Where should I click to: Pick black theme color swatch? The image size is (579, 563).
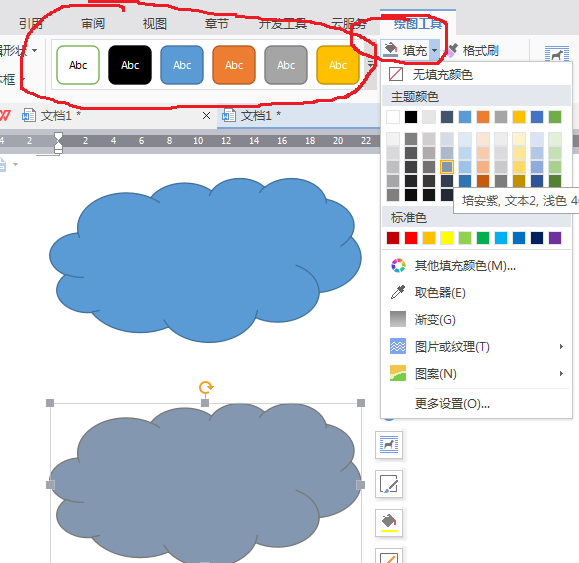click(411, 117)
